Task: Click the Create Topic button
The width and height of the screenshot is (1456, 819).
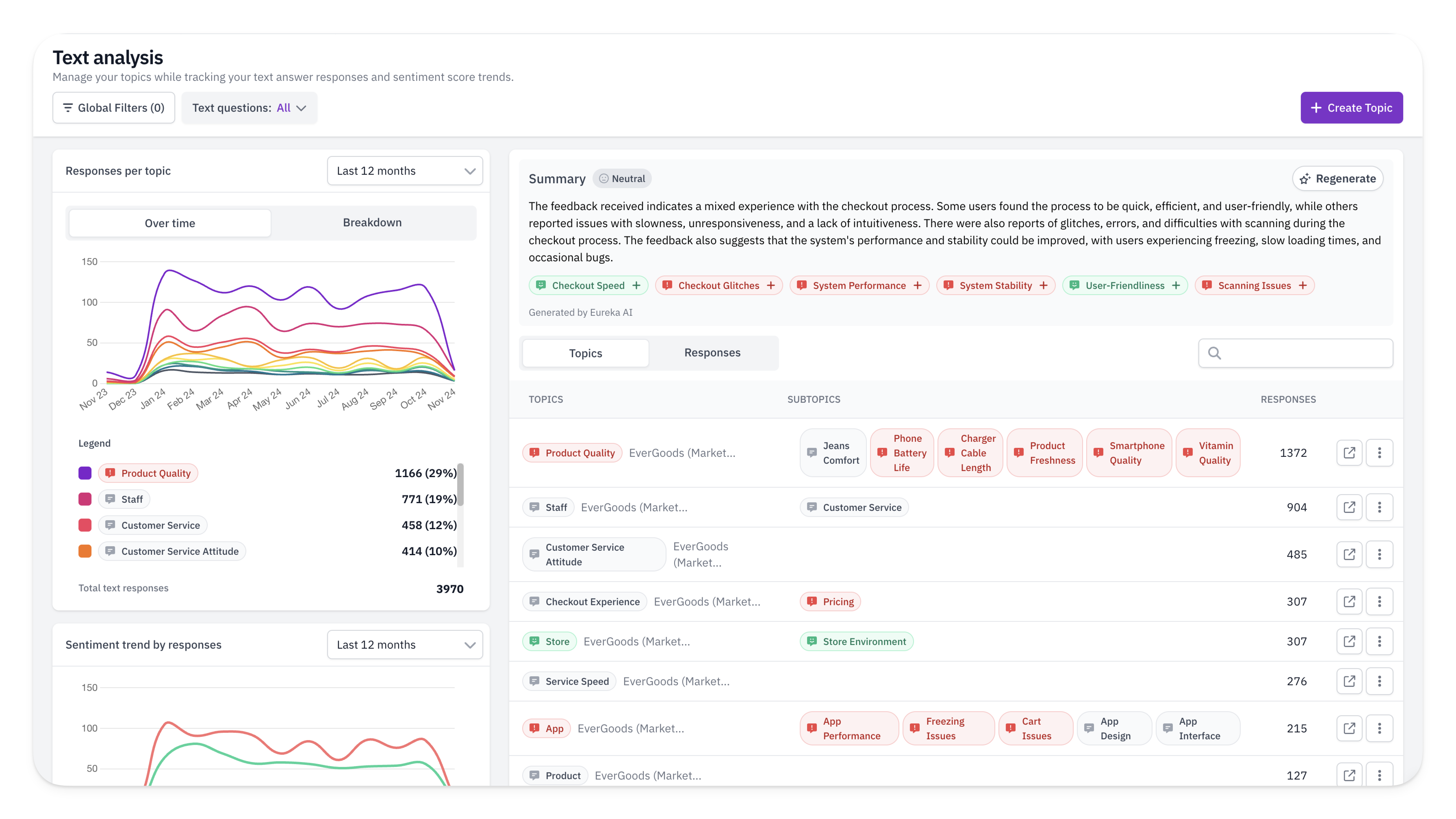Action: pos(1352,107)
